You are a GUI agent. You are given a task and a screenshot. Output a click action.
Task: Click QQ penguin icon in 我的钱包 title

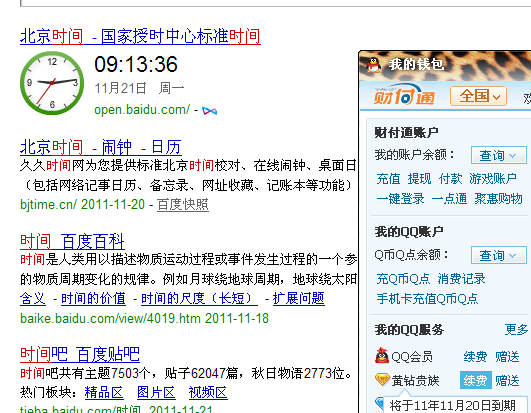[374, 64]
